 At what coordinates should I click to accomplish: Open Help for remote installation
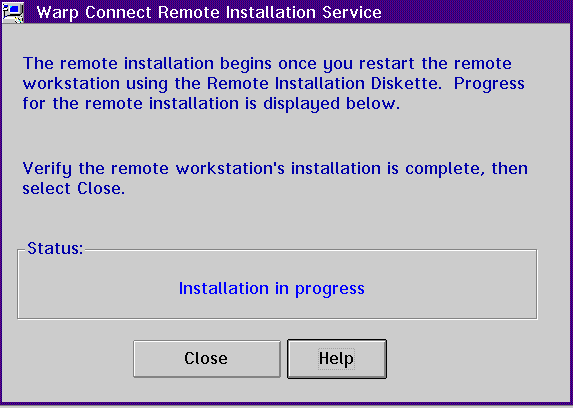337,359
